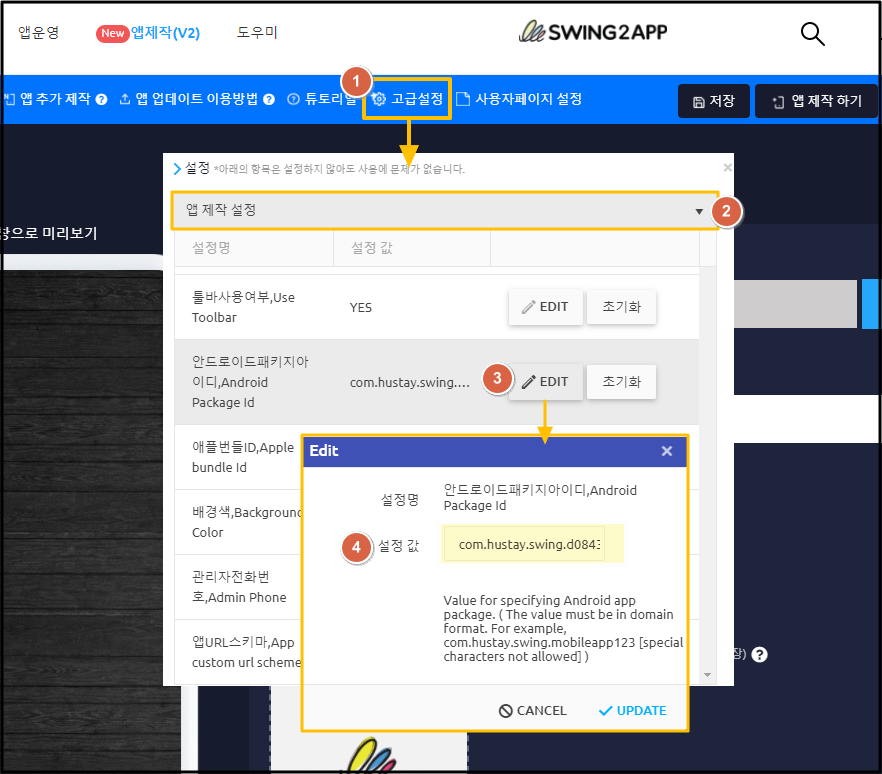The image size is (882, 774).
Task: Click the 설정 값 input field
Action: coord(532,545)
